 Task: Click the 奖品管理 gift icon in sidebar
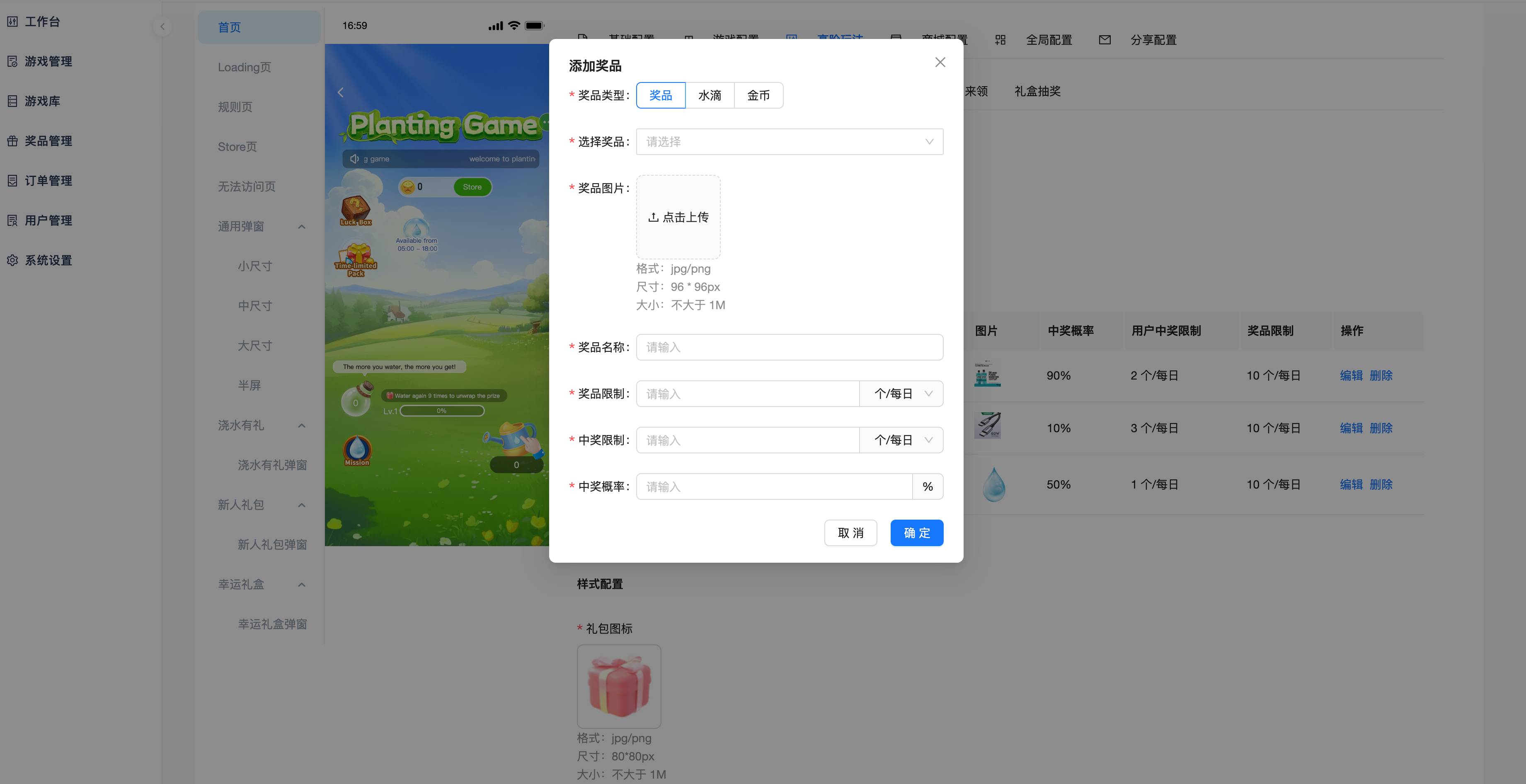[x=12, y=141]
